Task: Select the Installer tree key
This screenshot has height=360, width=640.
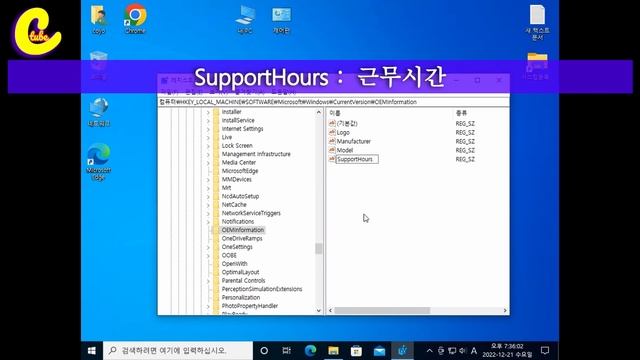Action: point(231,112)
